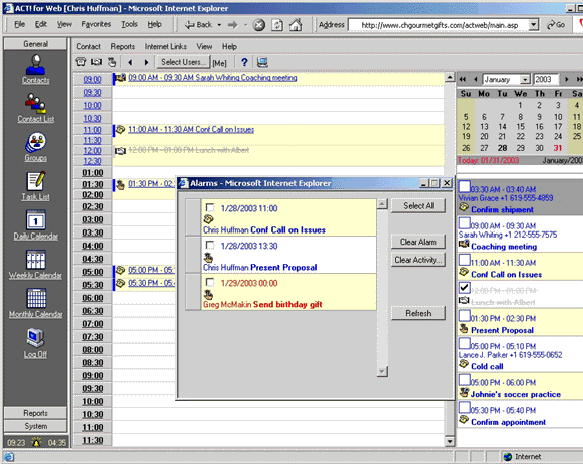Open the browser Tools menu
The height and width of the screenshot is (464, 583).
click(129, 25)
